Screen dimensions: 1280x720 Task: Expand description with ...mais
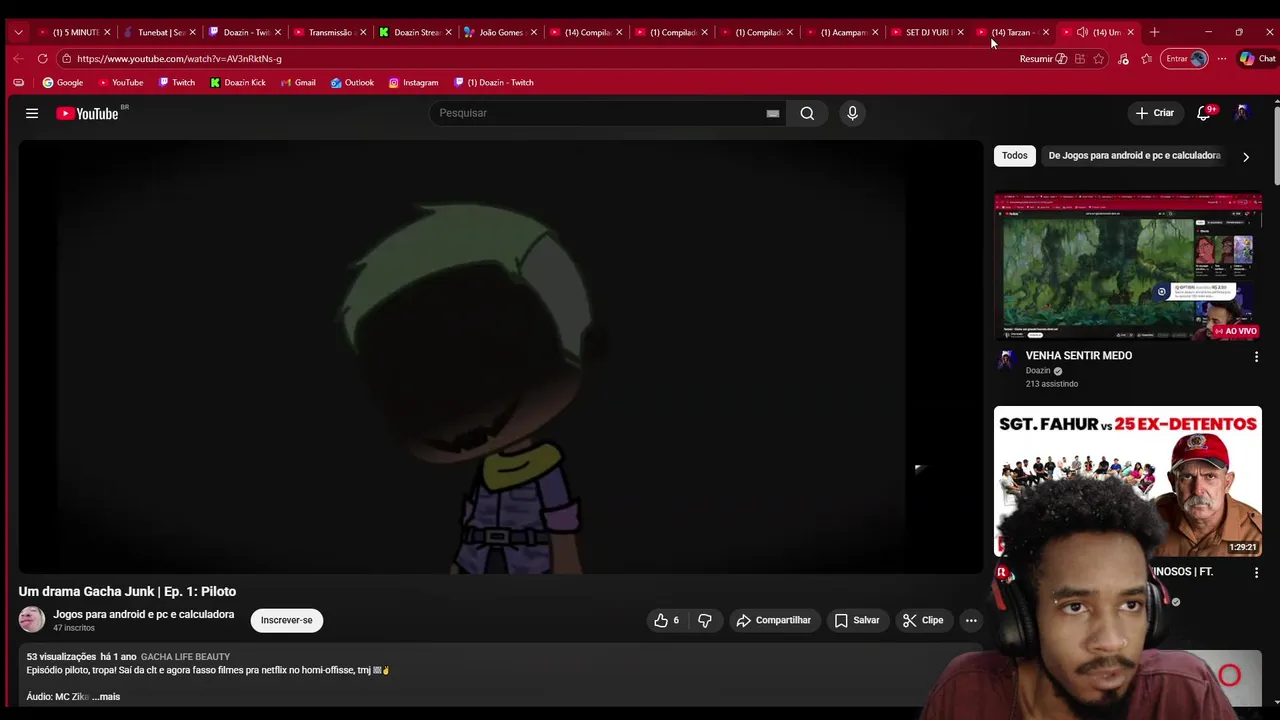click(x=106, y=696)
